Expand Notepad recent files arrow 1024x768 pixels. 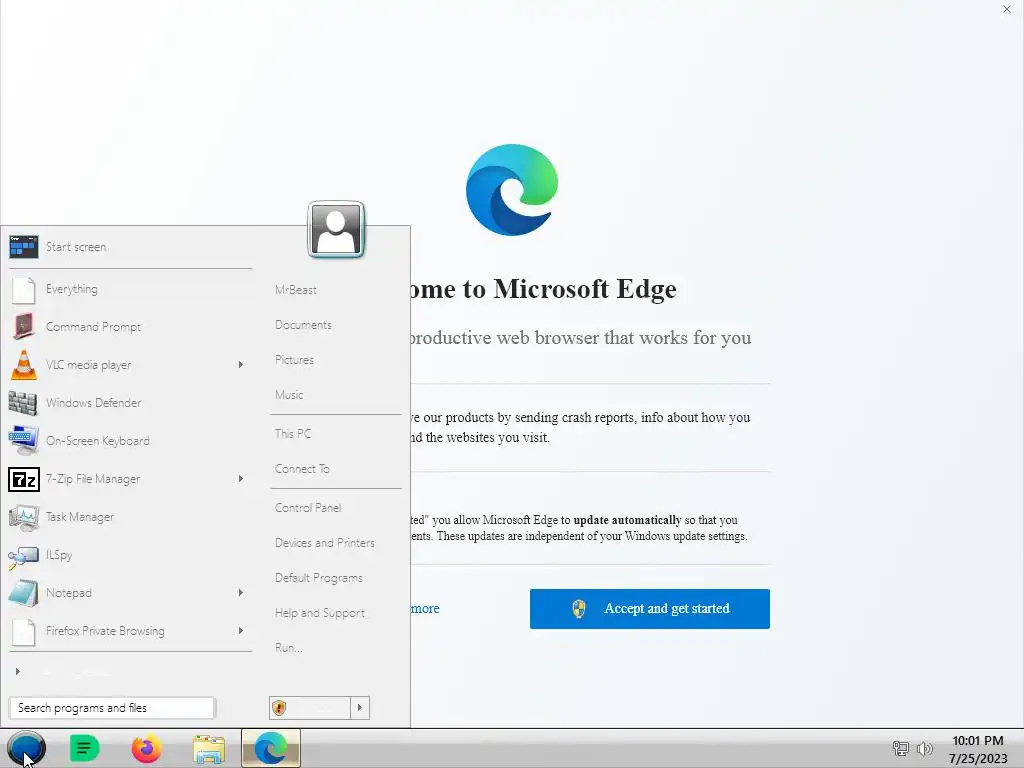tap(240, 592)
